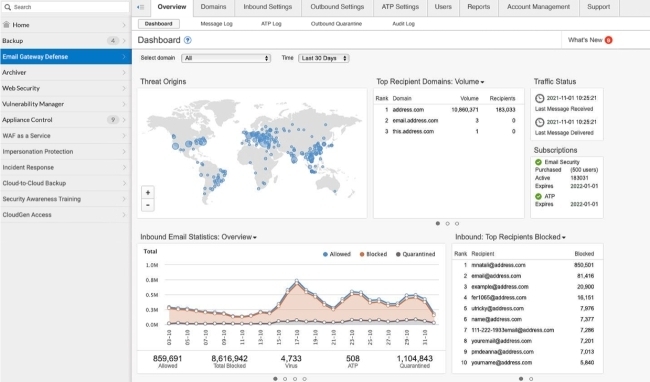
Task: Click the chart data point at 23-10
Action: [352, 293]
